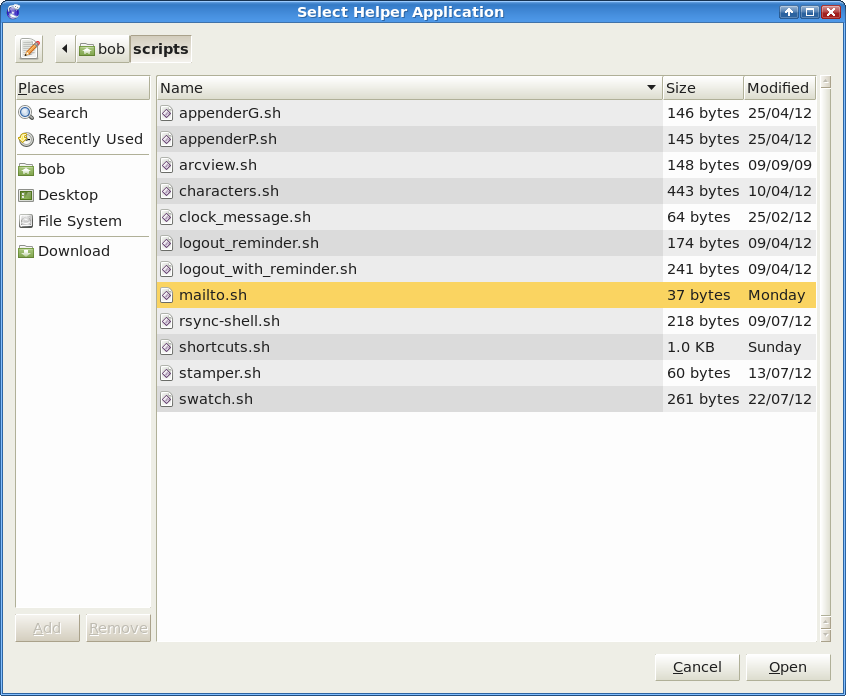The image size is (846, 696).
Task: Select the appenderG.sh script file icon
Action: click(167, 113)
